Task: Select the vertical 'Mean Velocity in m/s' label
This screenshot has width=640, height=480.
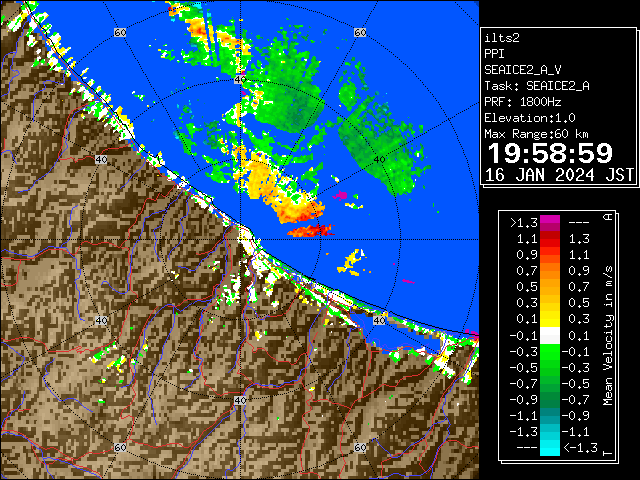Action: coord(608,336)
